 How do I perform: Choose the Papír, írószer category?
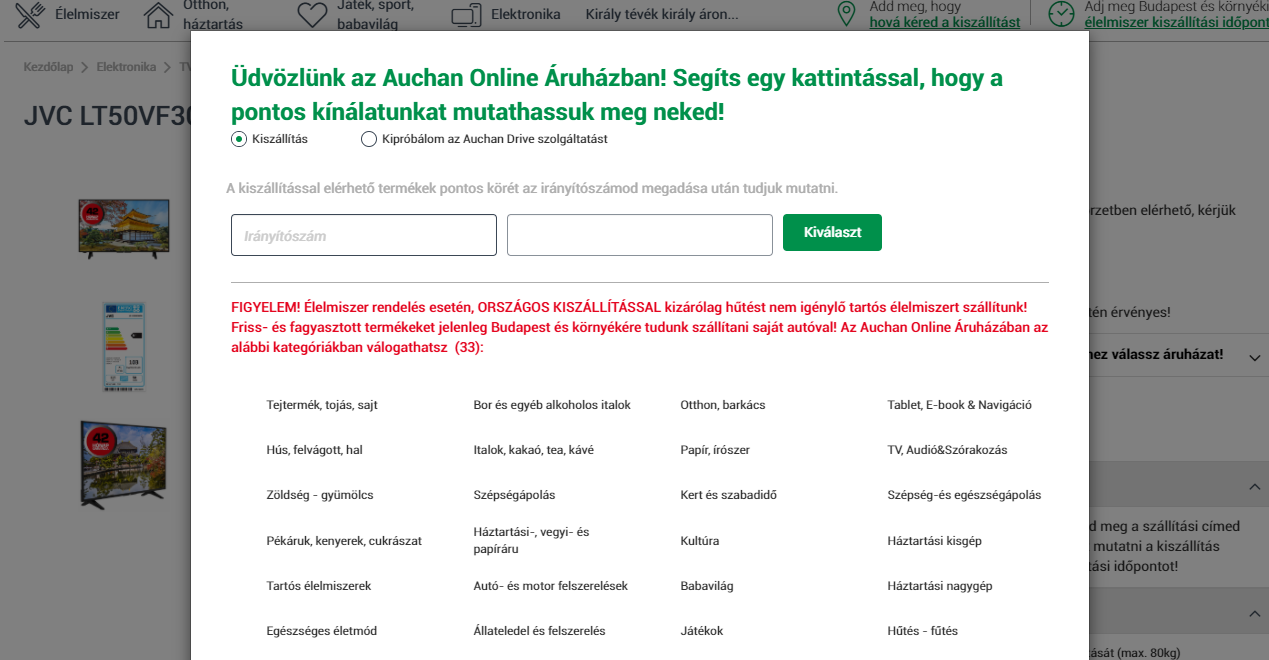coord(715,450)
